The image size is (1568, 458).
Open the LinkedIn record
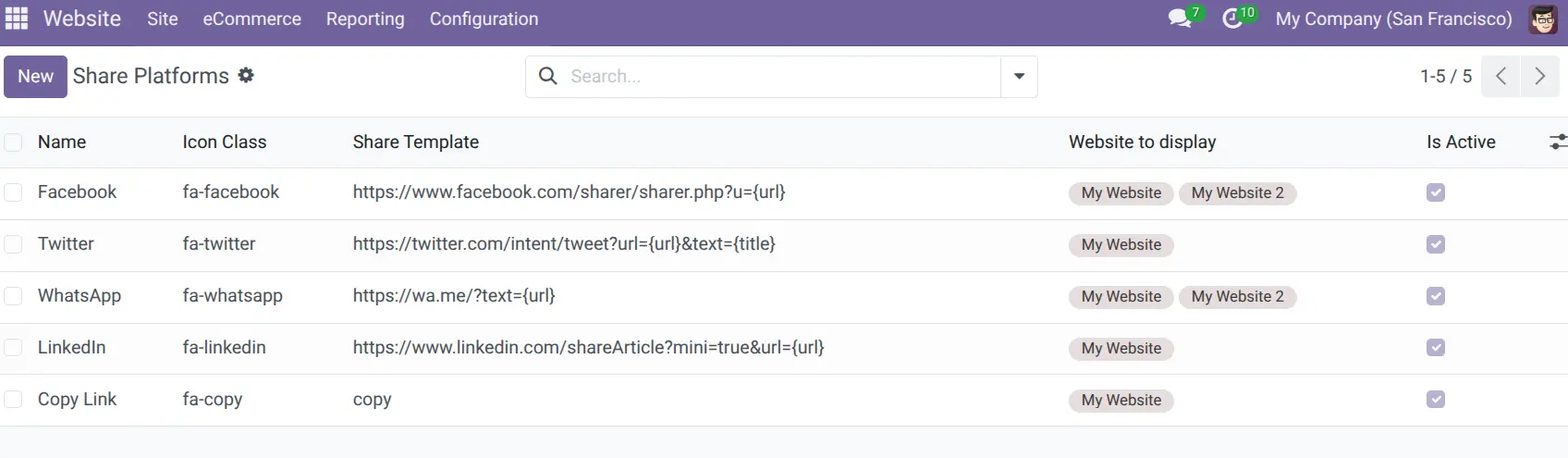tap(71, 347)
